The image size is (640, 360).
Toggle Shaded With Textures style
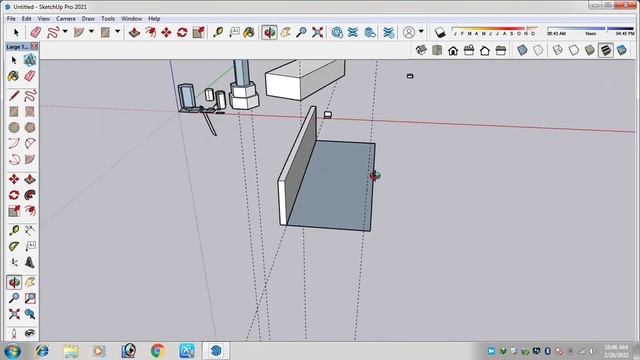(x=606, y=50)
